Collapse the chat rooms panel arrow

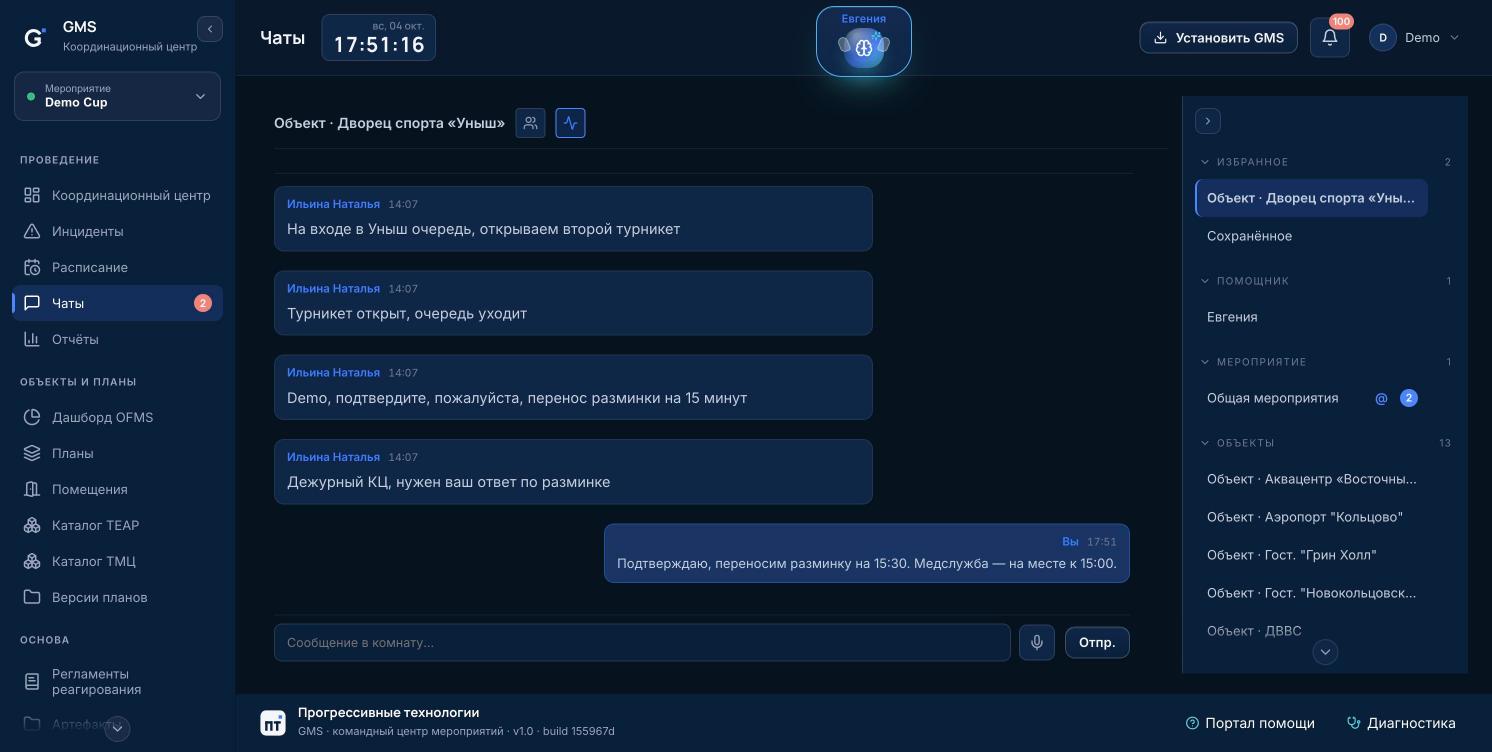coord(1208,121)
